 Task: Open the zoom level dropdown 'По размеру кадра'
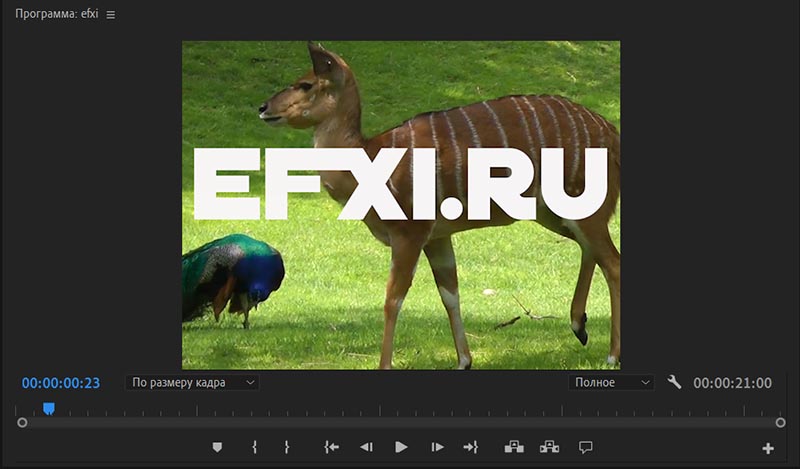(x=192, y=382)
